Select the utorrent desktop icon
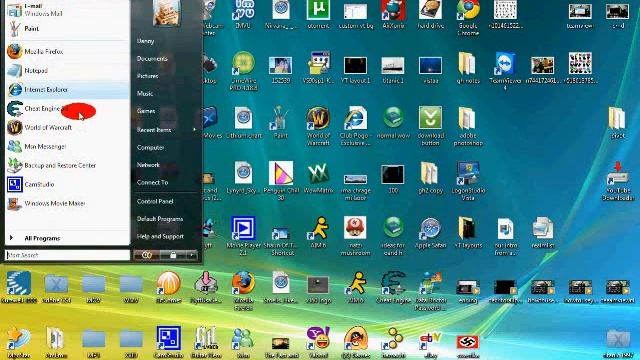 [x=318, y=14]
